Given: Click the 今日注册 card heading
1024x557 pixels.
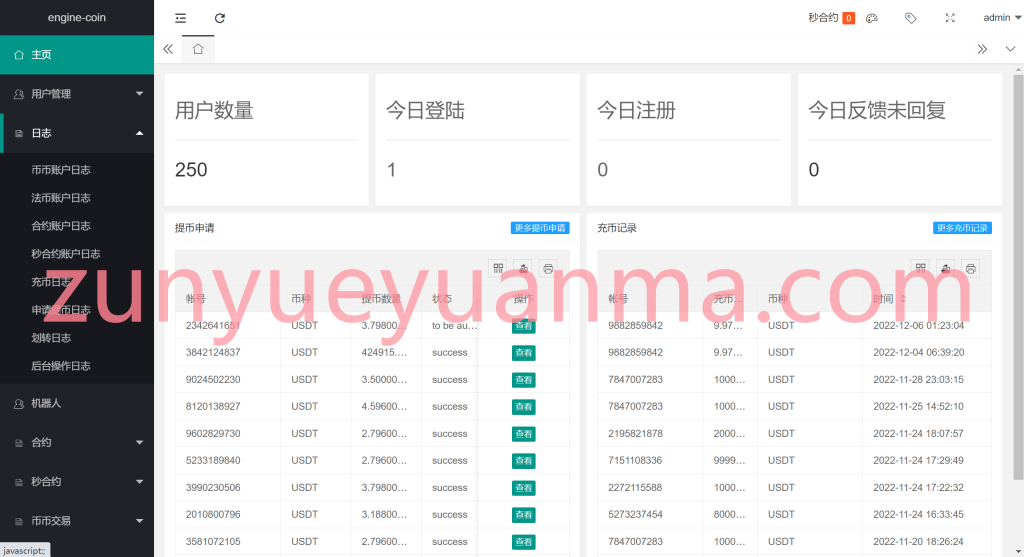Looking at the screenshot, I should 637,110.
